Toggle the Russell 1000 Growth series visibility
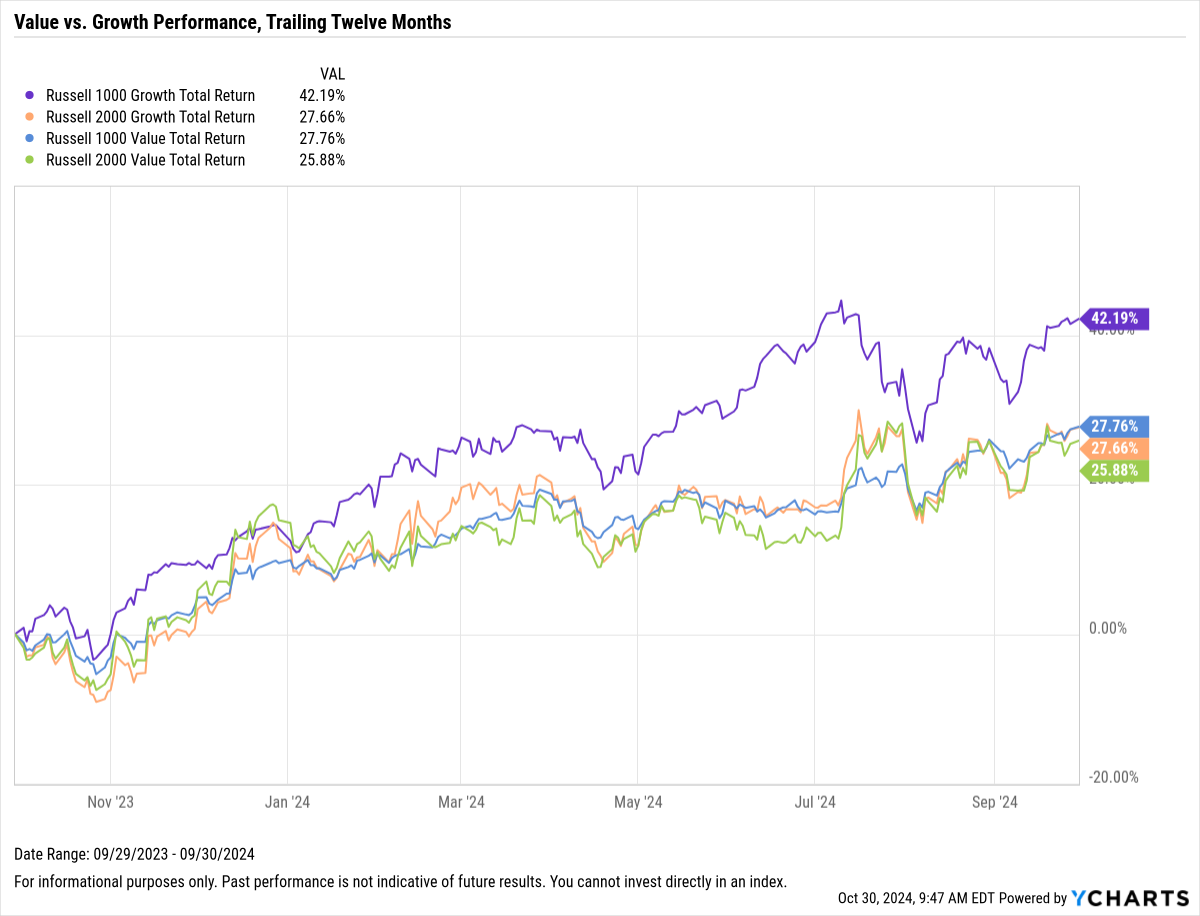The image size is (1200, 916). tap(151, 95)
